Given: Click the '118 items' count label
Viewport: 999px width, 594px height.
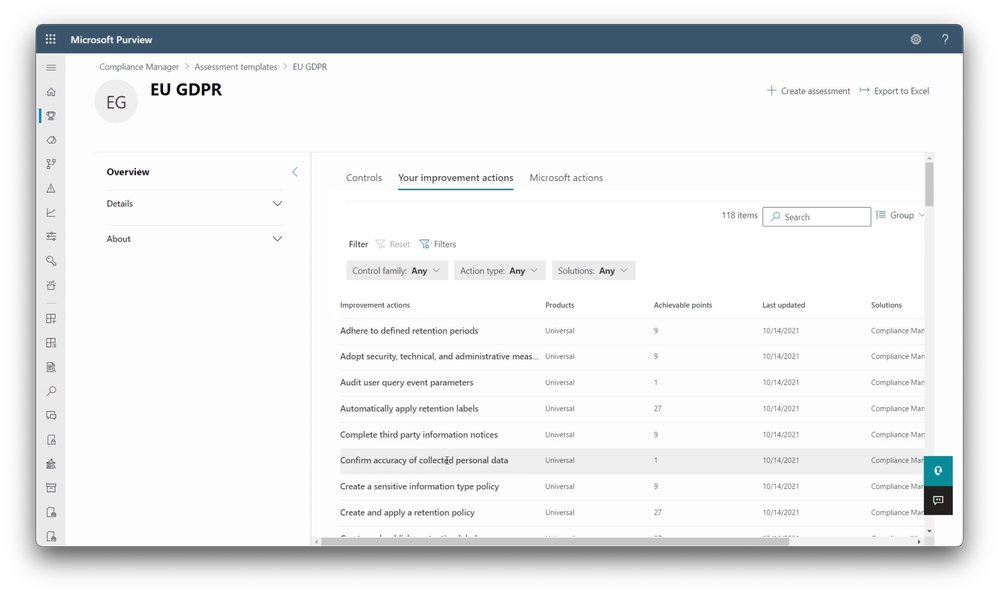Looking at the screenshot, I should pyautogui.click(x=739, y=215).
